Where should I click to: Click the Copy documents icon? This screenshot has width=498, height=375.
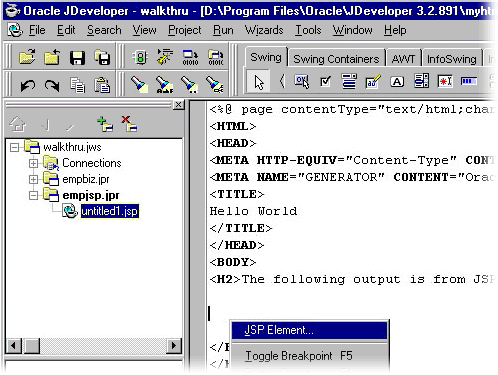click(77, 85)
